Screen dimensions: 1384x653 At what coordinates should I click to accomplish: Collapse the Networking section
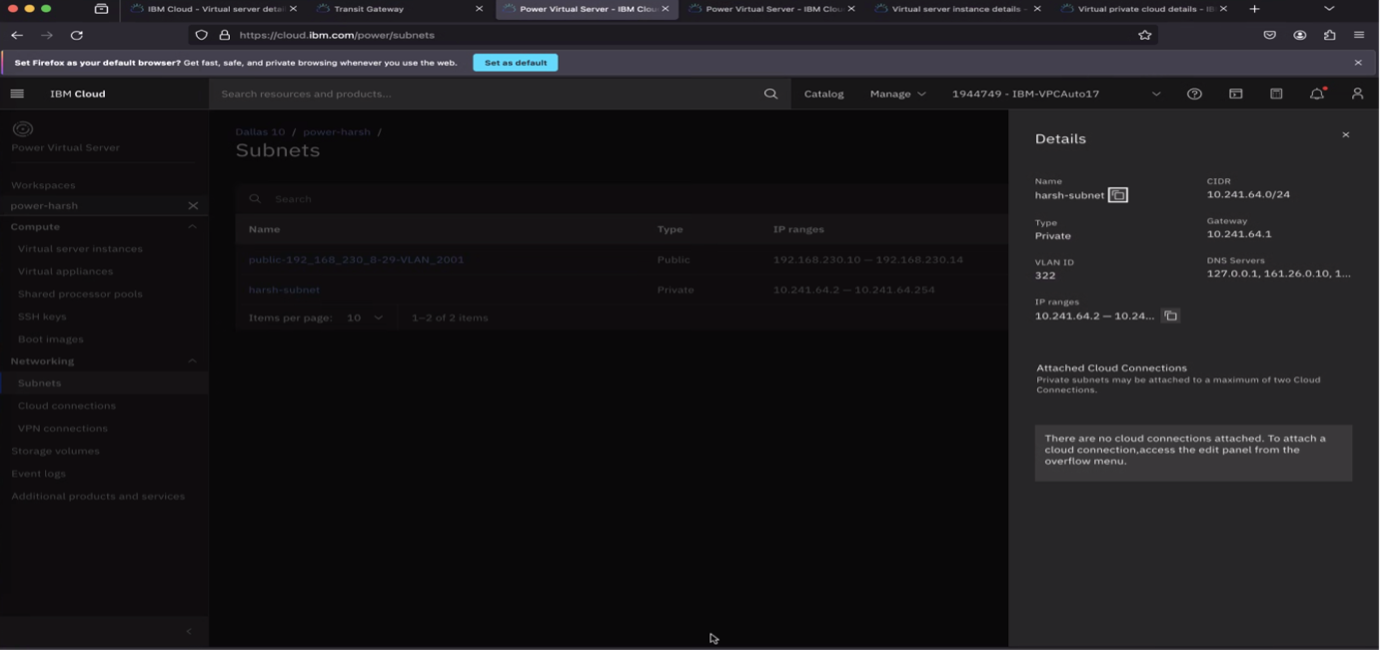pos(194,361)
